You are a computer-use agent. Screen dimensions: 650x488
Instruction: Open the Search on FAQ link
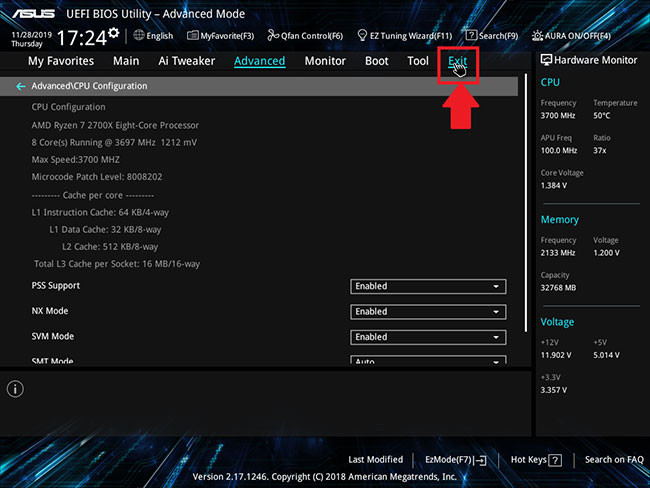click(x=614, y=460)
